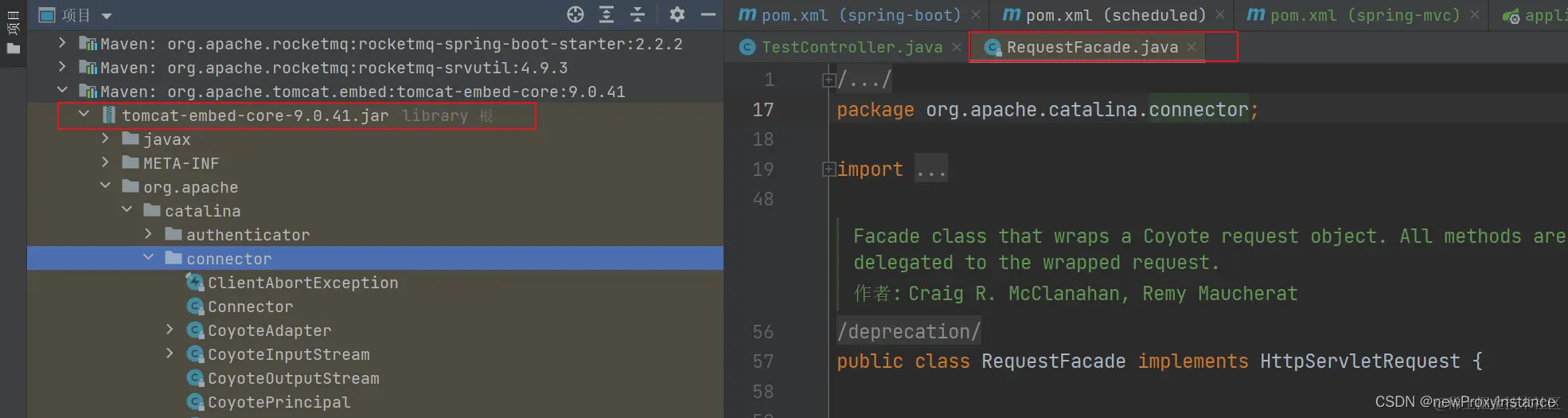
Task: Collapse the connector folder
Action: click(148, 258)
